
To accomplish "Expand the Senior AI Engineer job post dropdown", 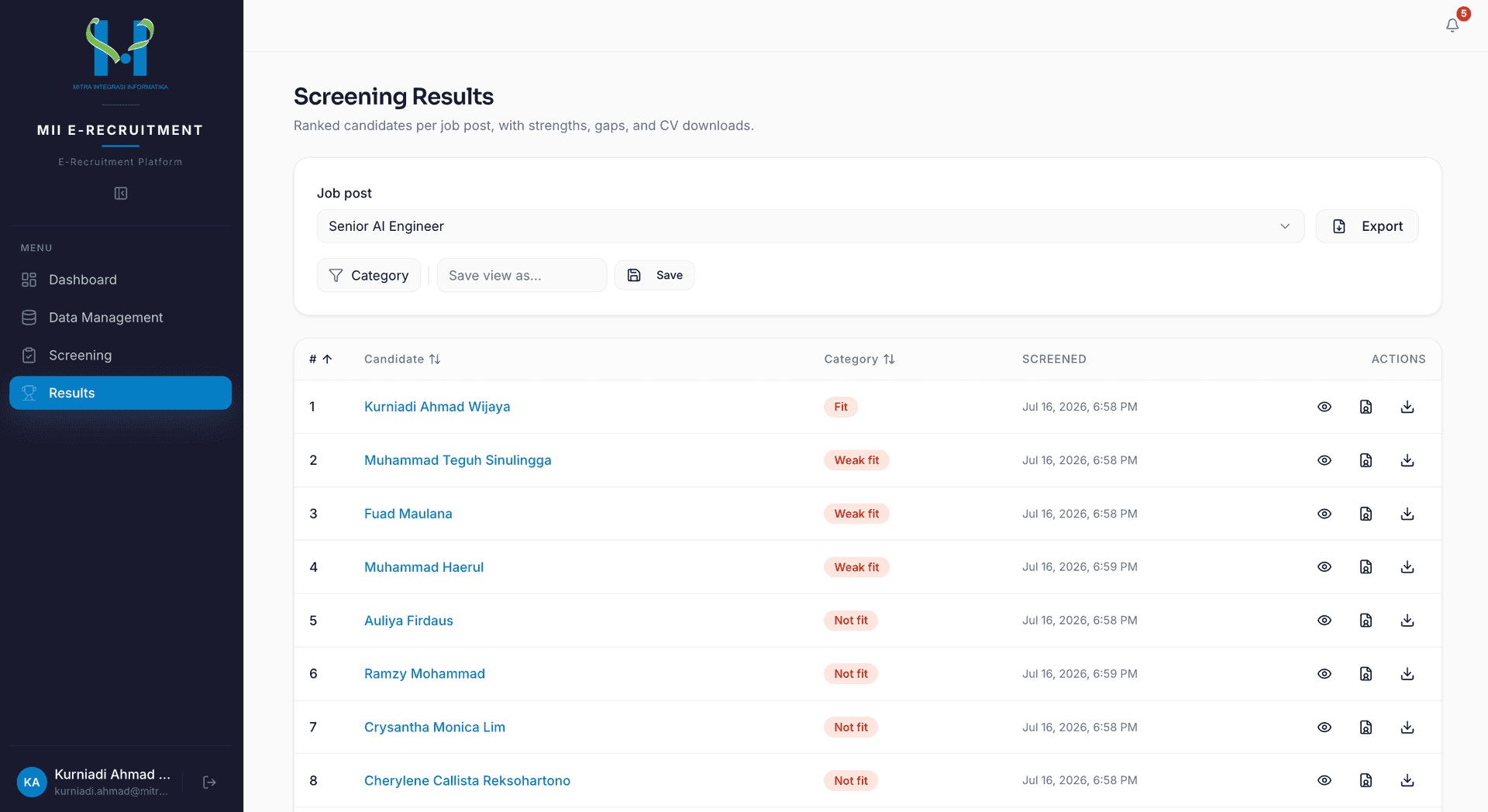I will coord(811,226).
